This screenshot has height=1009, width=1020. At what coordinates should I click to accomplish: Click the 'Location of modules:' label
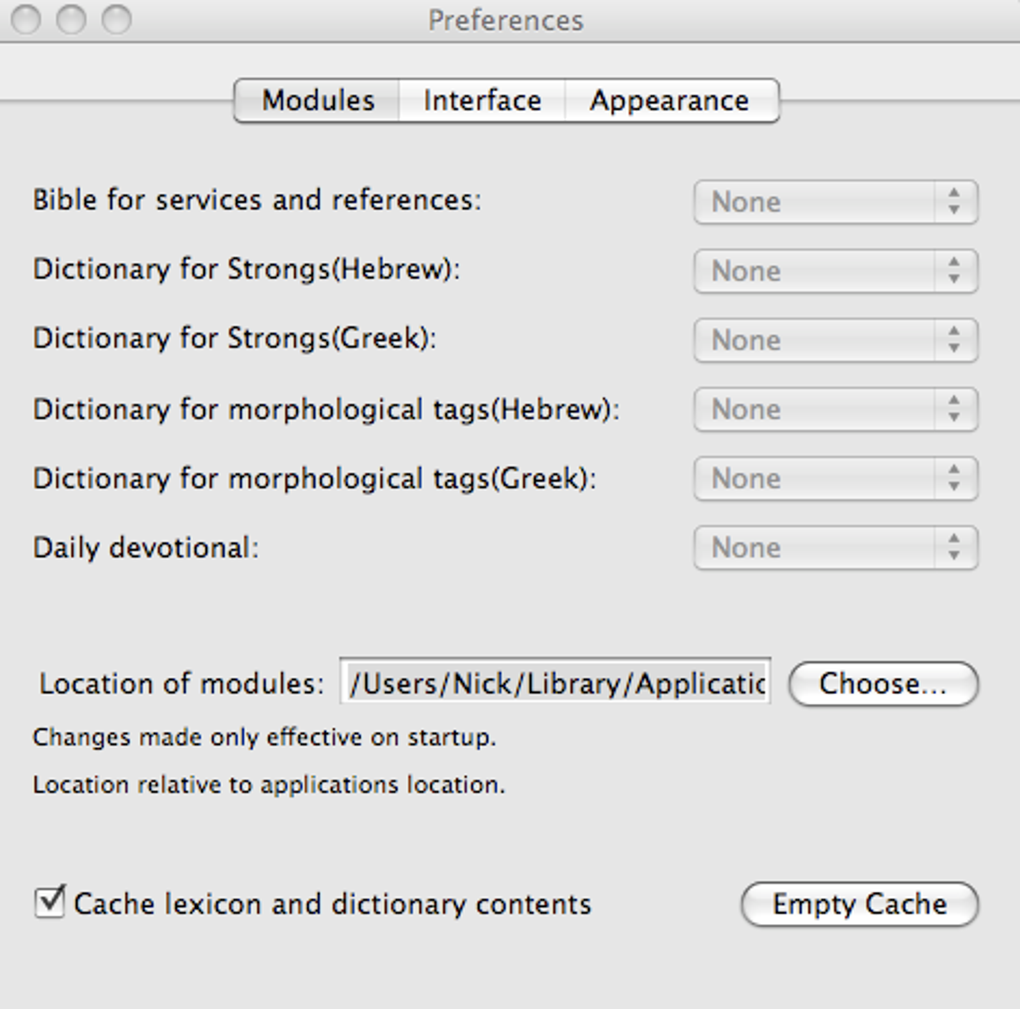(x=181, y=684)
